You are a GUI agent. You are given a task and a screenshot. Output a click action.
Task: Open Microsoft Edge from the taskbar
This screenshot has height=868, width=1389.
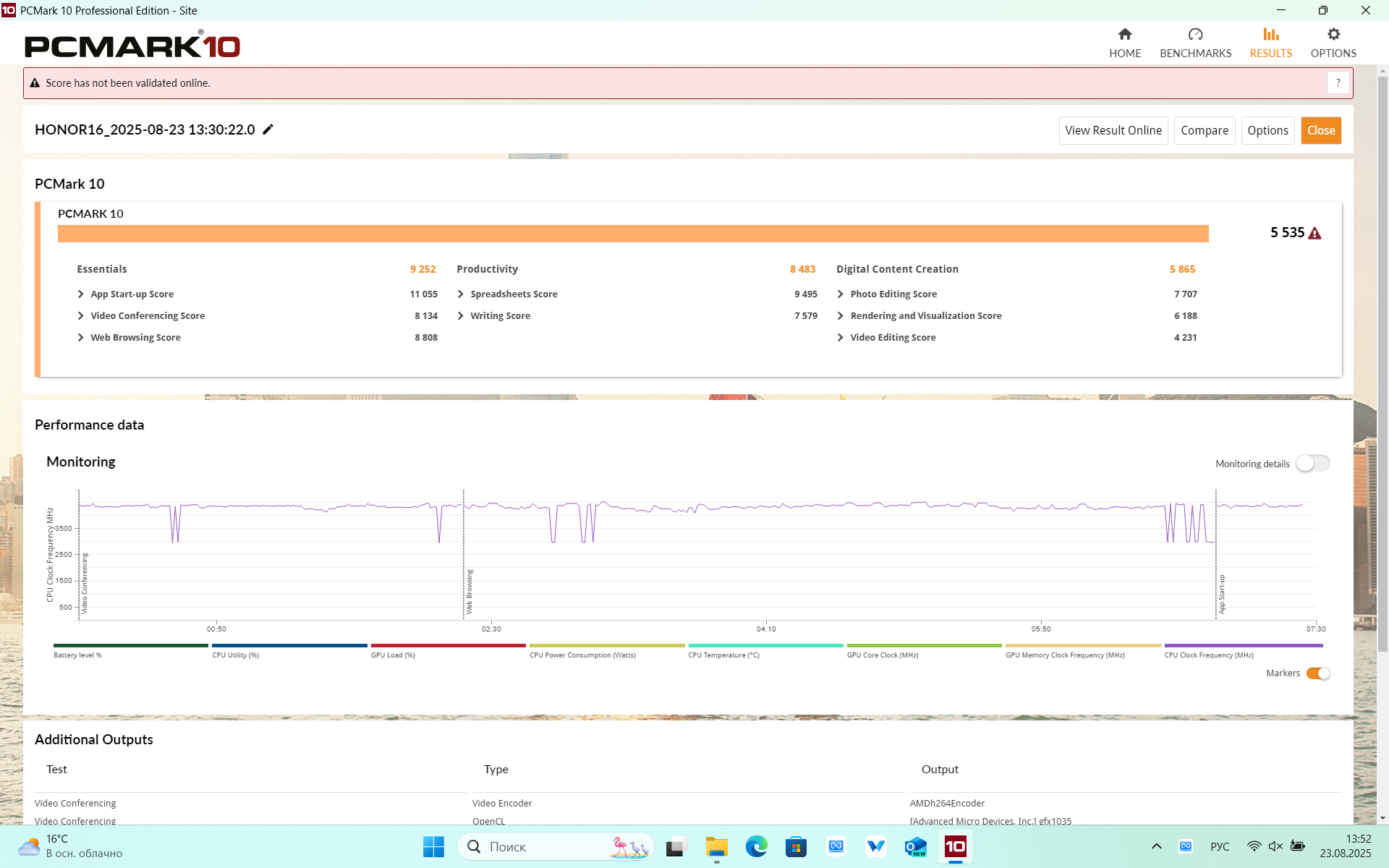click(x=756, y=846)
